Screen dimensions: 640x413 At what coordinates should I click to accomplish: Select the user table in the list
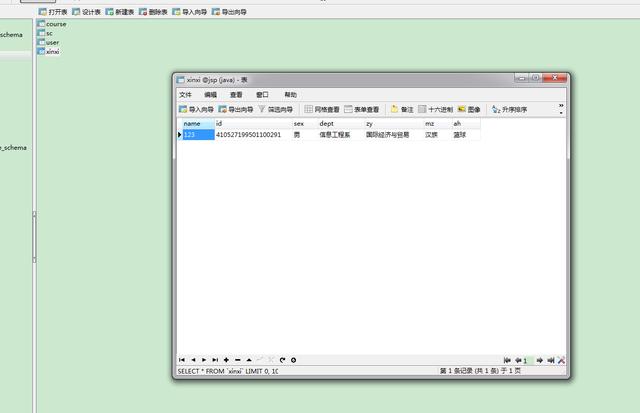point(49,42)
